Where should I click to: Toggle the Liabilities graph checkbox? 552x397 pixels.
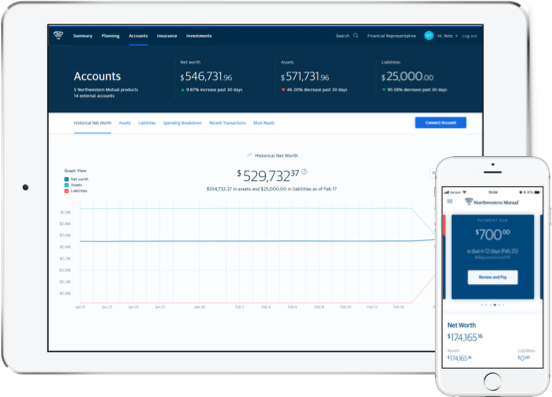point(66,191)
